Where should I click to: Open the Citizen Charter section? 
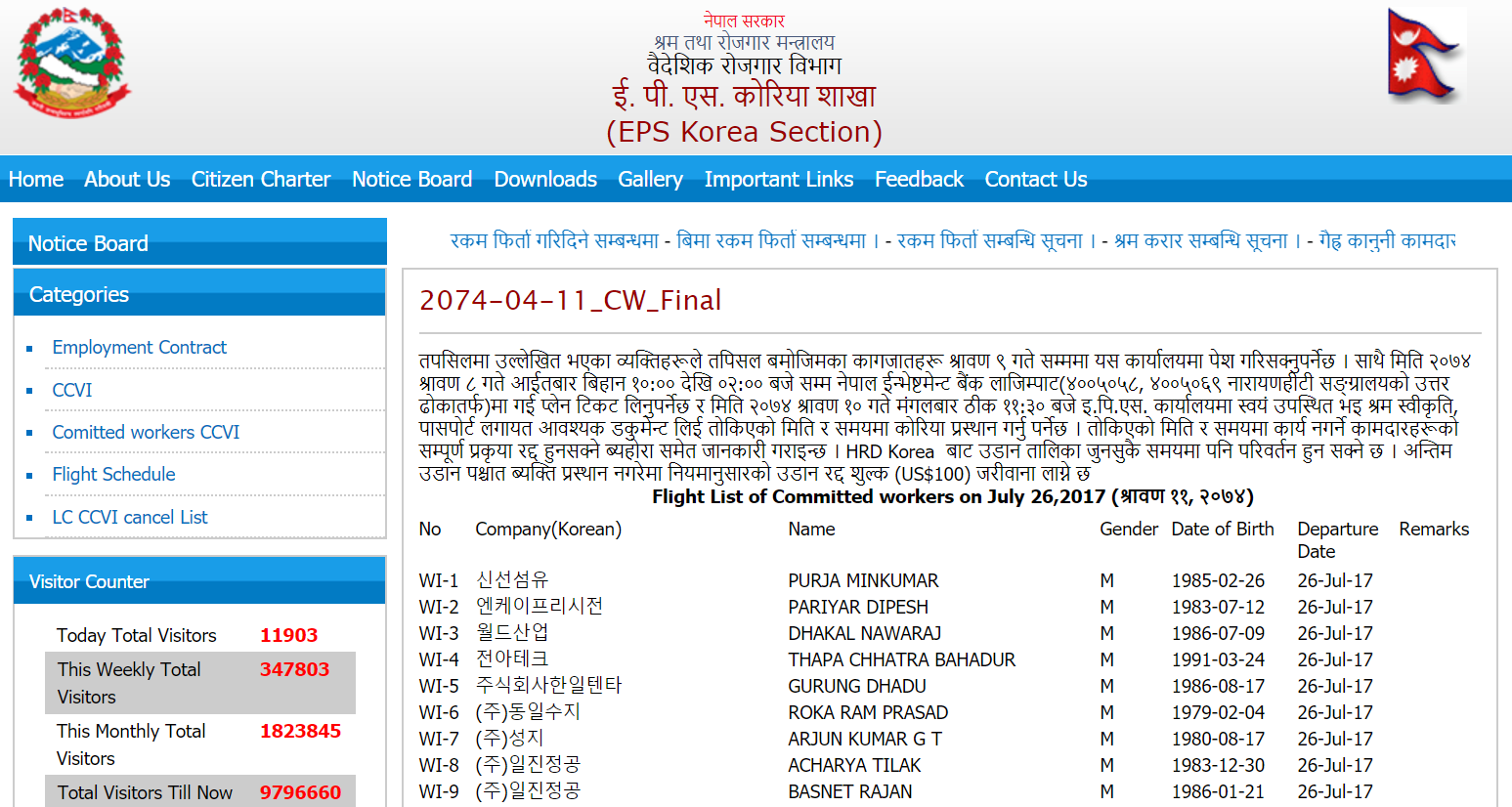pyautogui.click(x=260, y=180)
